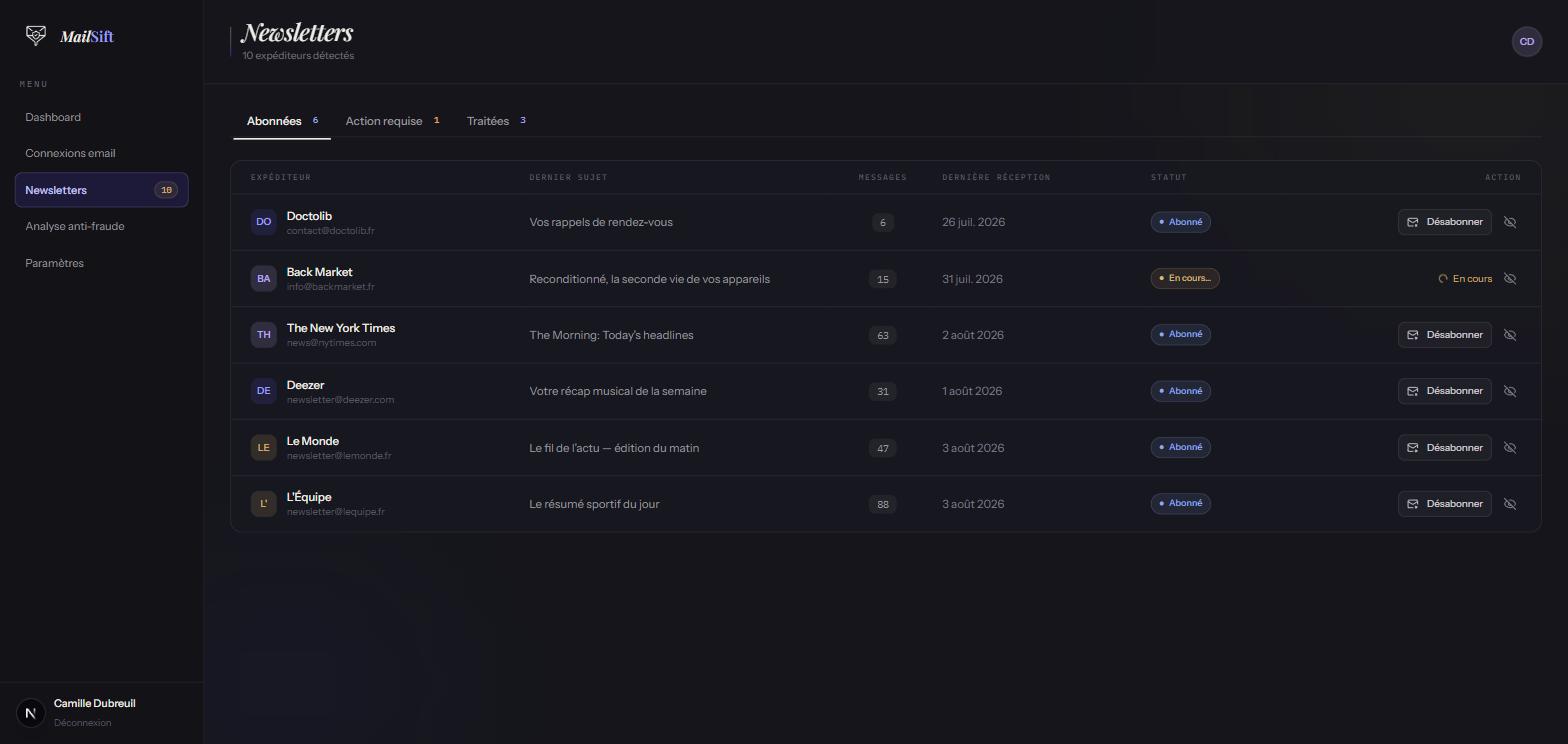Click the email contact@doctolib.fr
1568x744 pixels.
pos(330,231)
